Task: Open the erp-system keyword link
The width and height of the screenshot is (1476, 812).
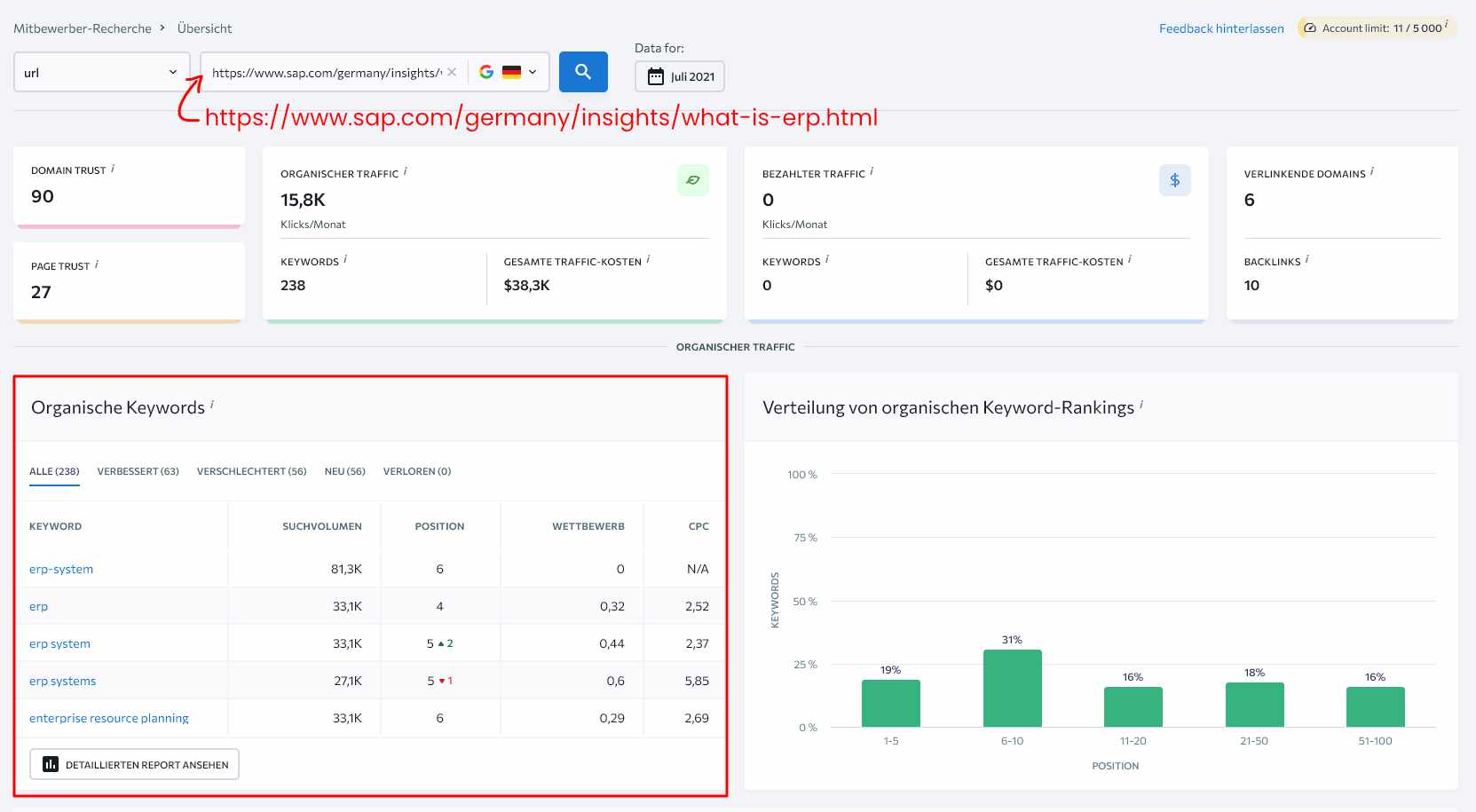Action: [61, 569]
